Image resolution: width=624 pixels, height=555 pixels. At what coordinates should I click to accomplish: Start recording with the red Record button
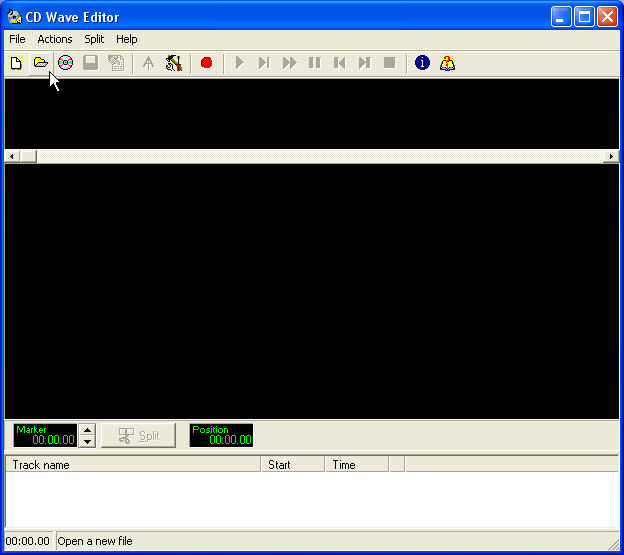(207, 63)
